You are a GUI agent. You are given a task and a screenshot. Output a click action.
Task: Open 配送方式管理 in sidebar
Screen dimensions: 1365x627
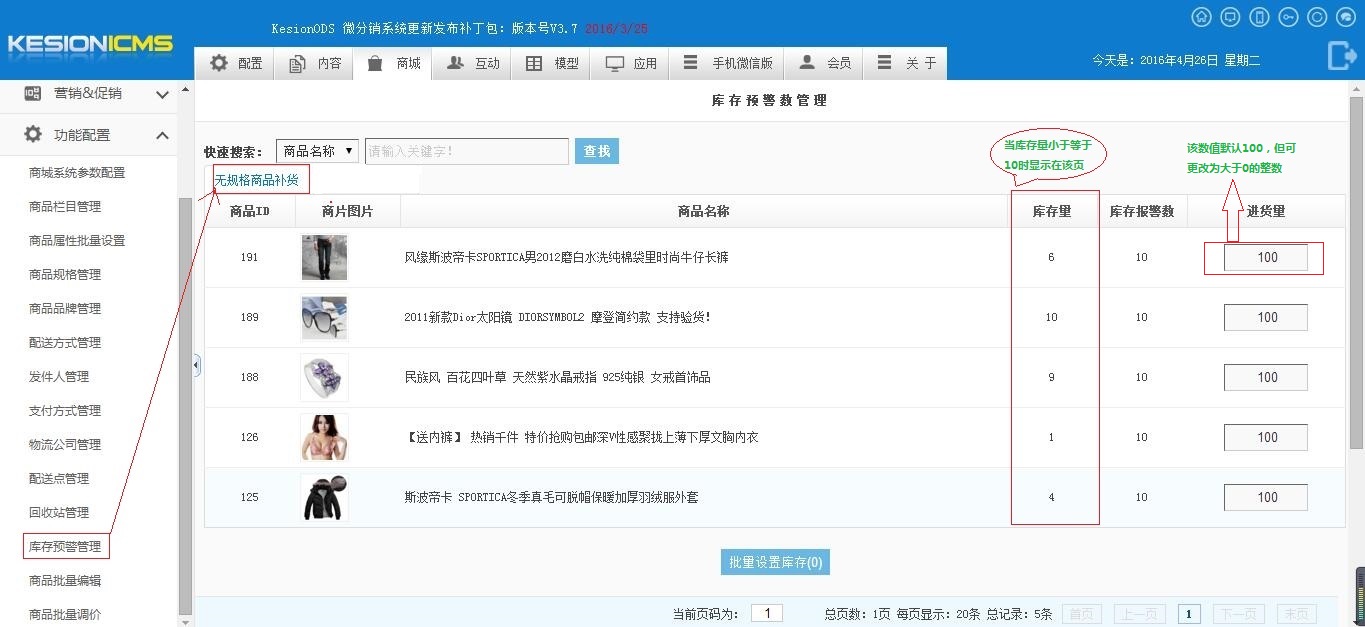click(65, 342)
